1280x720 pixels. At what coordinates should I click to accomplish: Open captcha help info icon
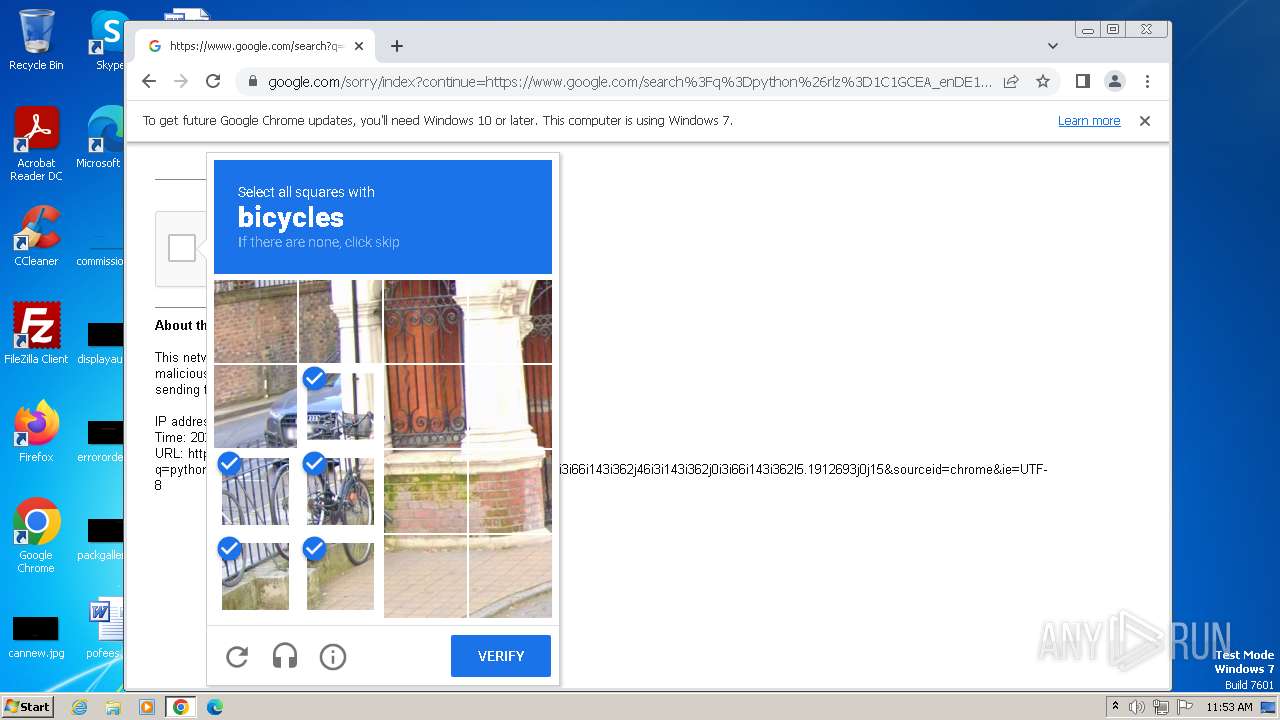pos(333,656)
